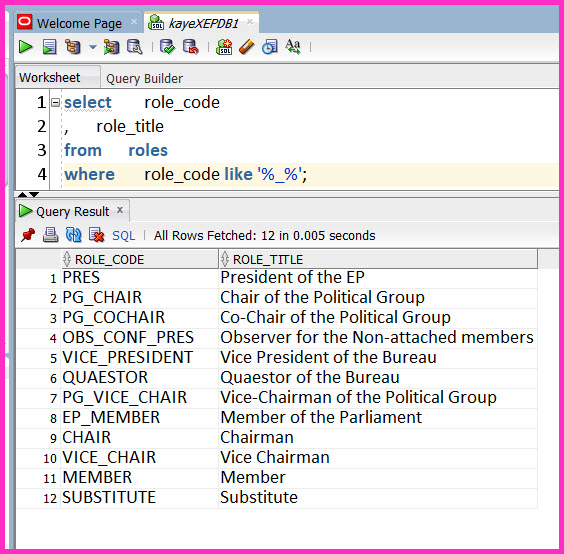Click the SQL link in the results toolbar
The width and height of the screenshot is (564, 554).
(123, 236)
